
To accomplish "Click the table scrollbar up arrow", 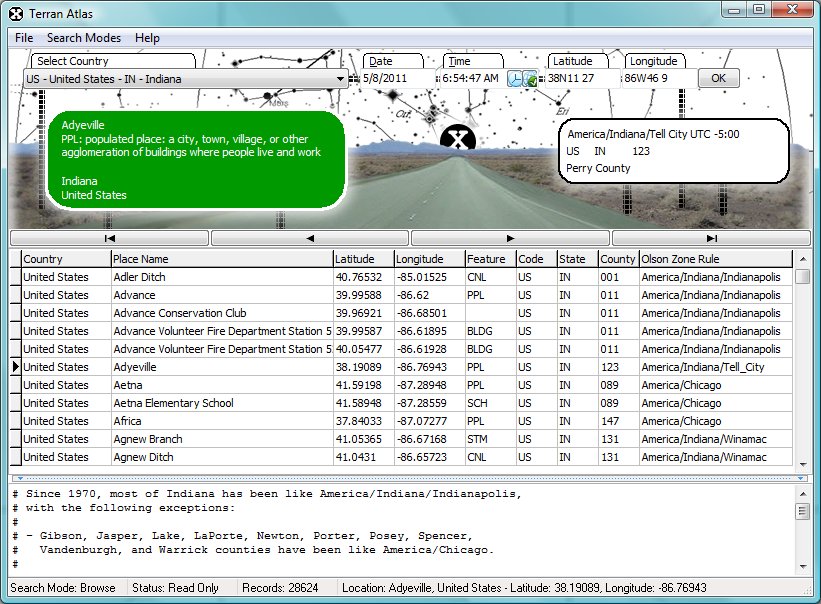I will 802,259.
